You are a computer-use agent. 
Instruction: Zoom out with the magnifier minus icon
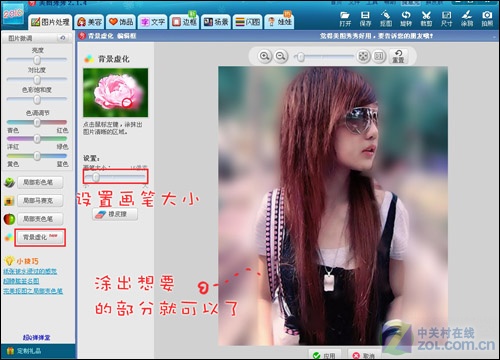tap(281, 56)
